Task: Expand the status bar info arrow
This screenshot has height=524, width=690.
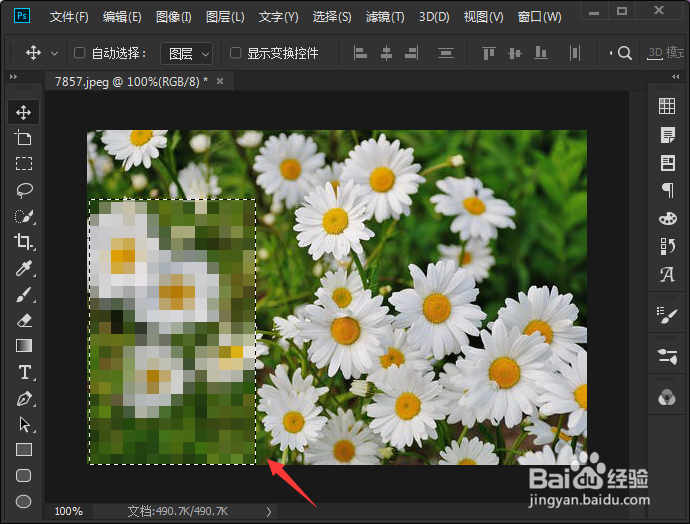Action: pos(268,511)
